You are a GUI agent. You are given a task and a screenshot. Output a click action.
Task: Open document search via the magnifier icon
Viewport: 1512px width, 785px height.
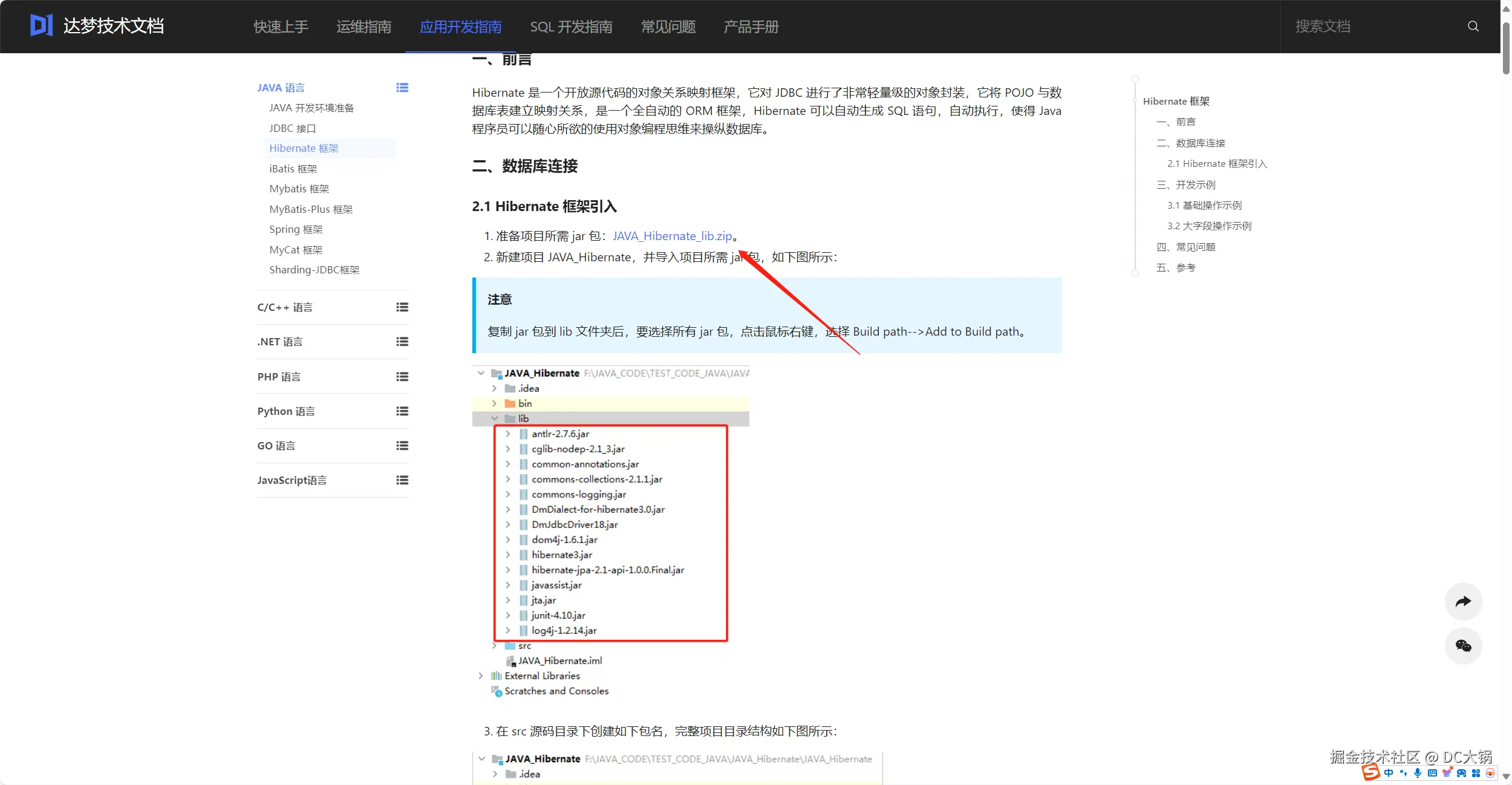point(1472,26)
